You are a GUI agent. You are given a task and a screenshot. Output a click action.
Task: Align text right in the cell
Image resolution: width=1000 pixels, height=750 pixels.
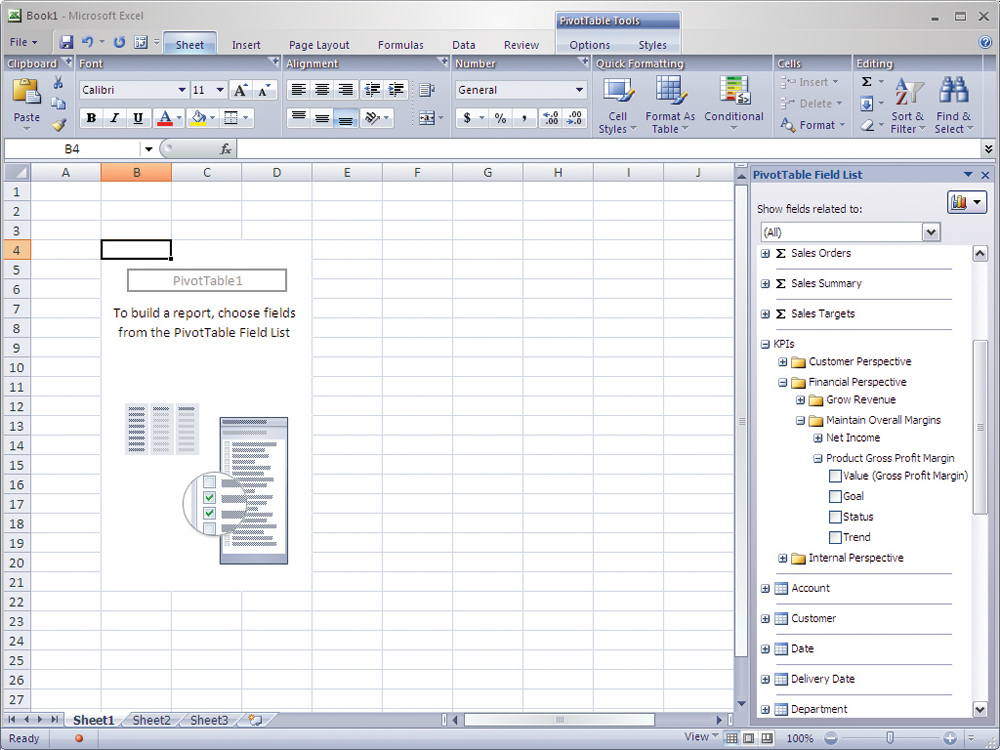point(345,90)
